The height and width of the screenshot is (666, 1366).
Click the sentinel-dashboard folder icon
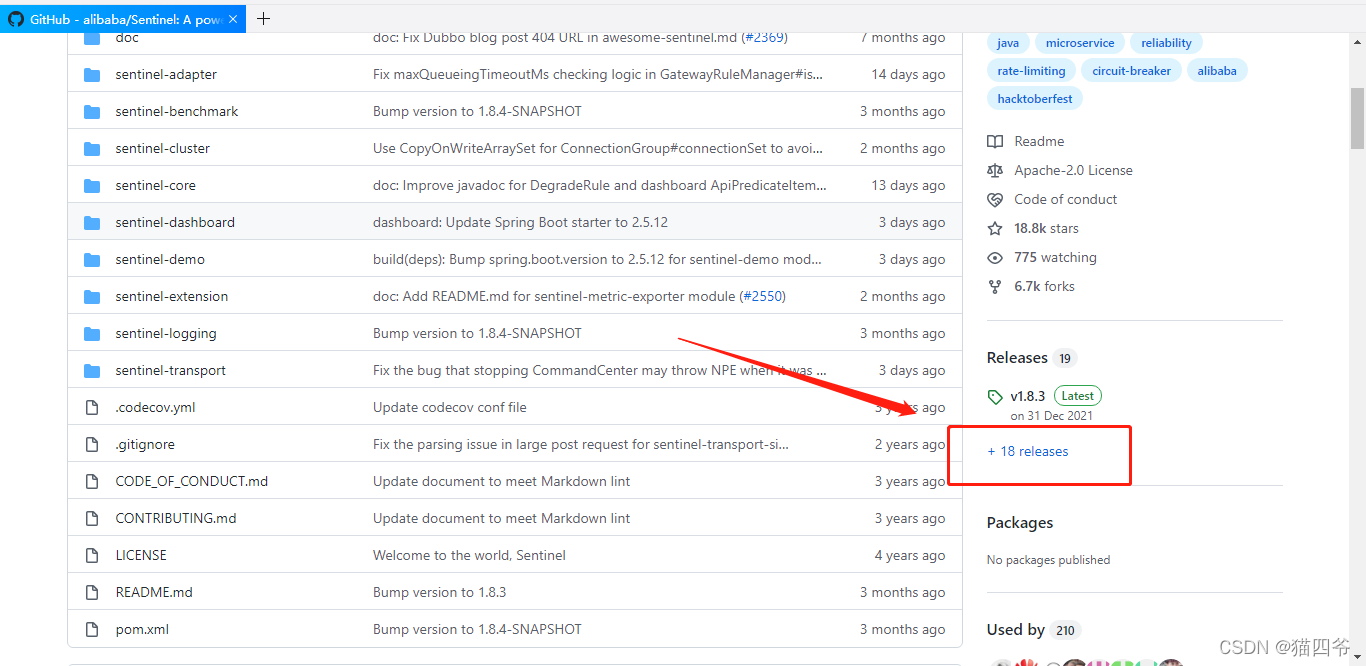click(92, 223)
